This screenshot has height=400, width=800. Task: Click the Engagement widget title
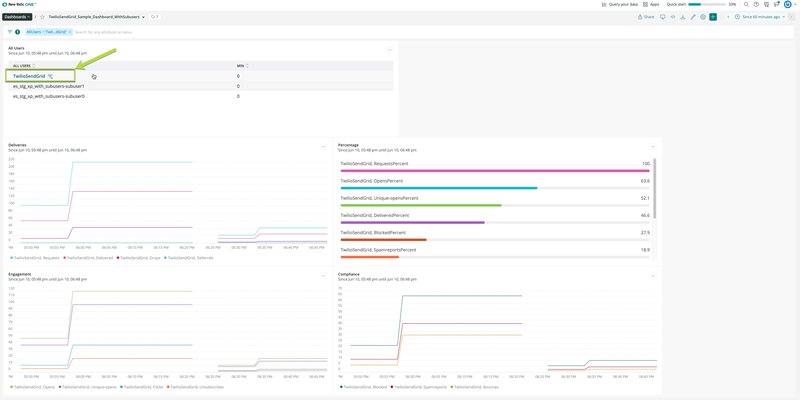(x=18, y=274)
